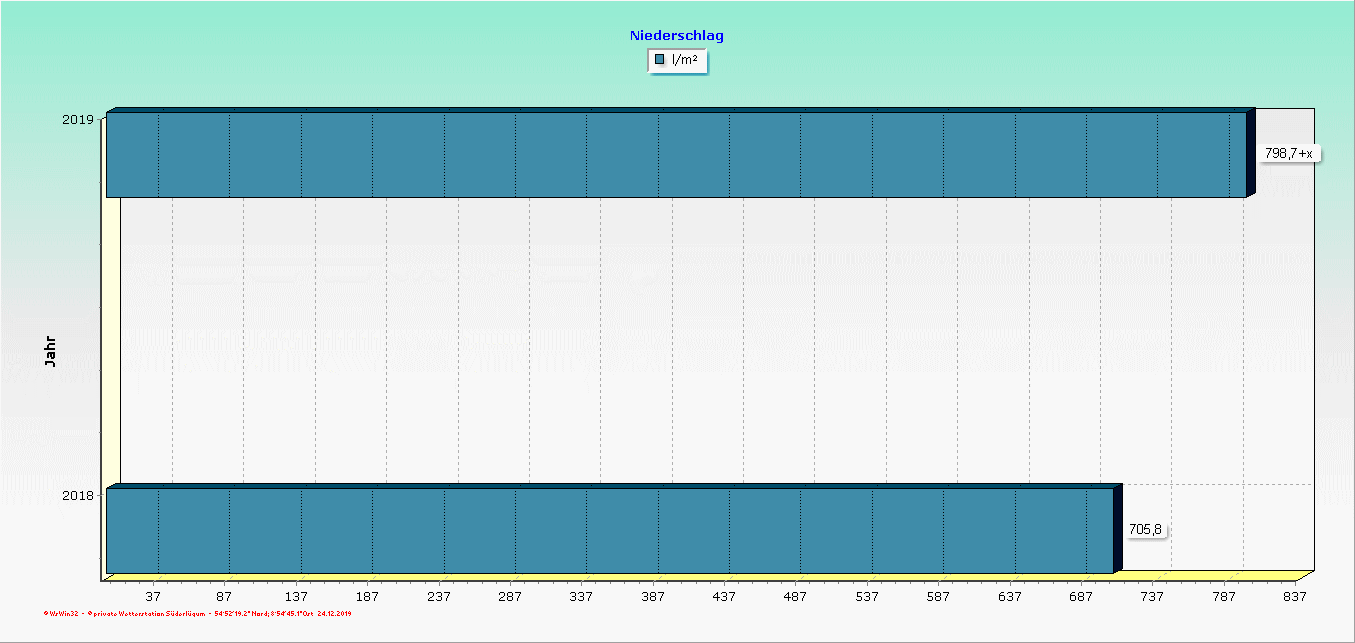Image resolution: width=1355 pixels, height=643 pixels.
Task: Click the 2019 y-axis label
Action: tap(78, 120)
